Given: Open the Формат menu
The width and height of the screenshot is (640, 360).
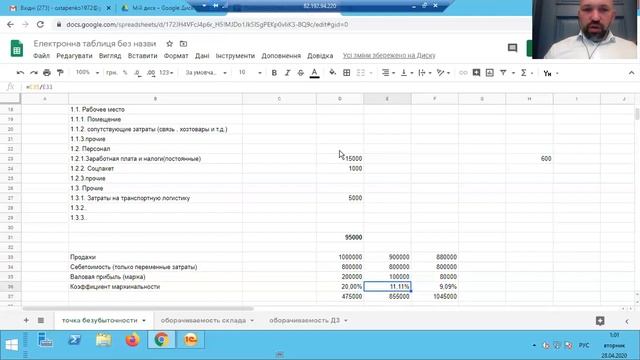Looking at the screenshot, I should [x=176, y=56].
